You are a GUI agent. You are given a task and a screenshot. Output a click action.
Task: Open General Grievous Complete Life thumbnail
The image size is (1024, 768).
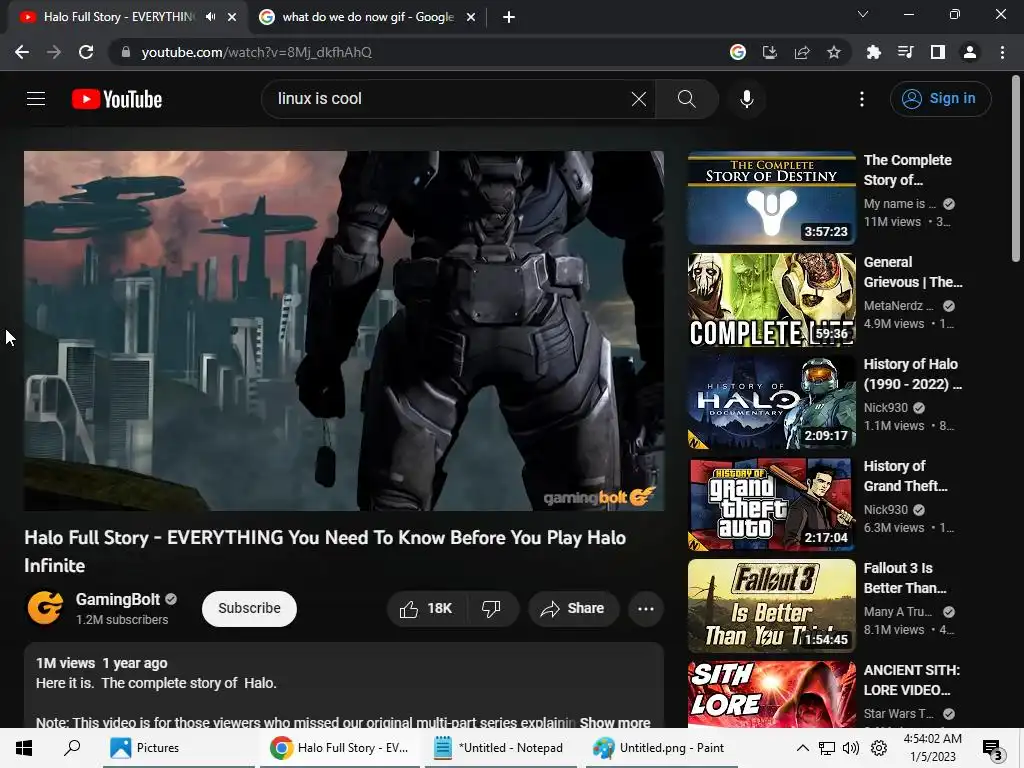pos(771,300)
